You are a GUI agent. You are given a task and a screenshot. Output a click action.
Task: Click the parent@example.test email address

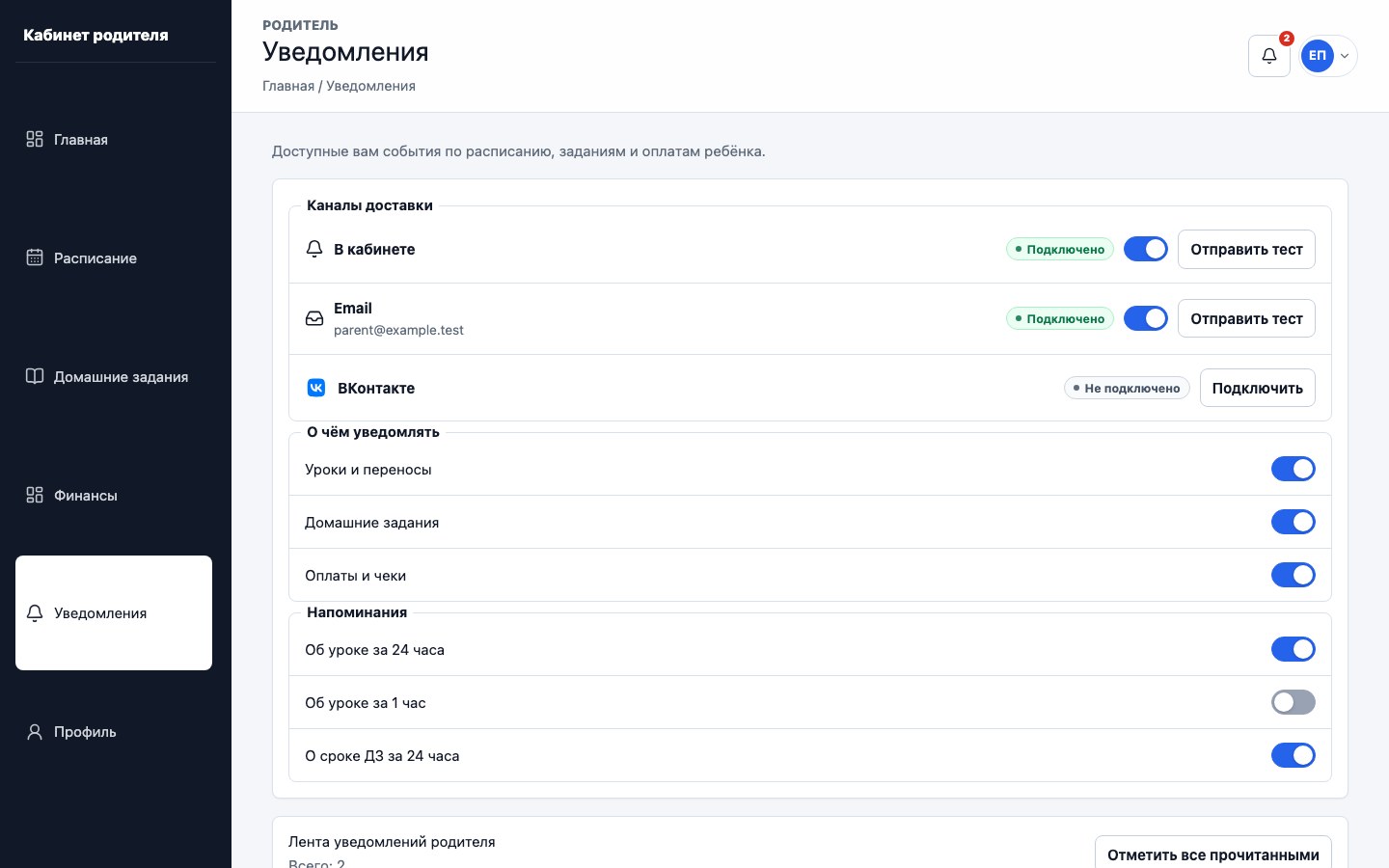[398, 330]
